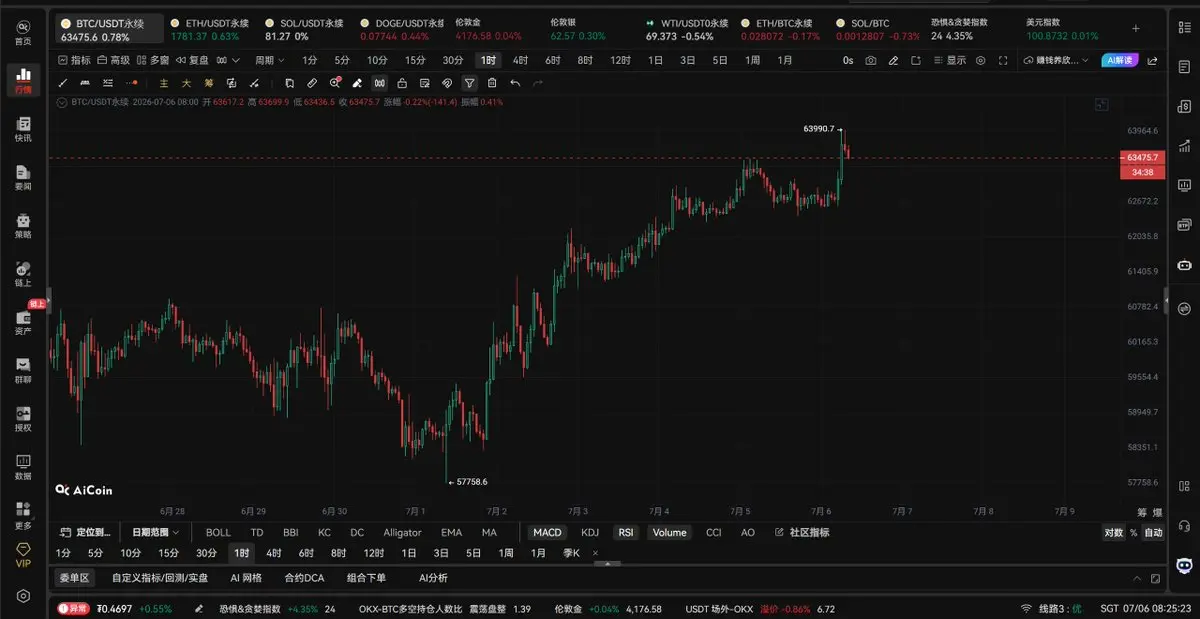The width and height of the screenshot is (1200, 619).
Task: Open the 资产 assets sidebar icon
Action: 23,321
